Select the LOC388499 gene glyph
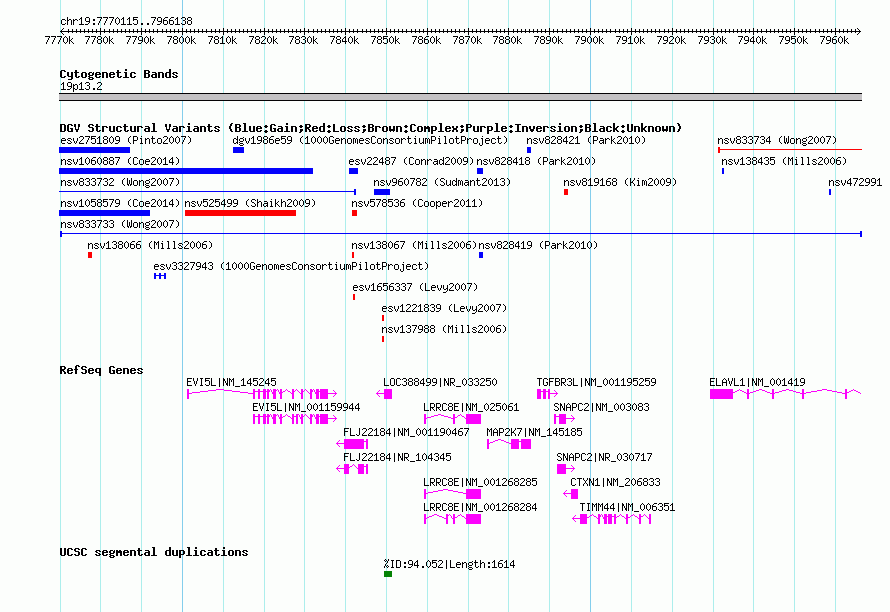The height and width of the screenshot is (612, 890). (384, 393)
